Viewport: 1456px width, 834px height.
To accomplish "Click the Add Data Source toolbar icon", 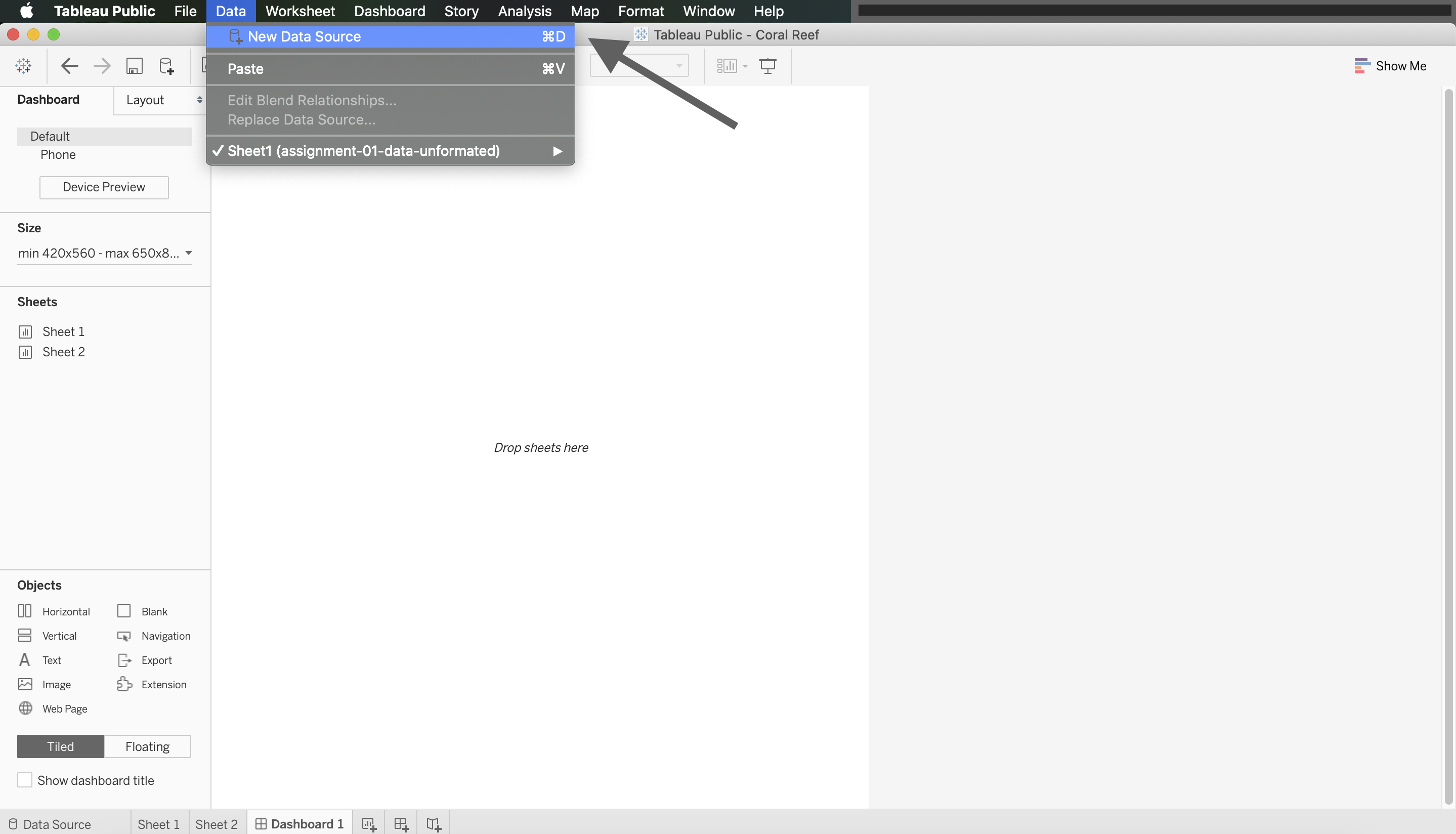I will click(x=166, y=66).
